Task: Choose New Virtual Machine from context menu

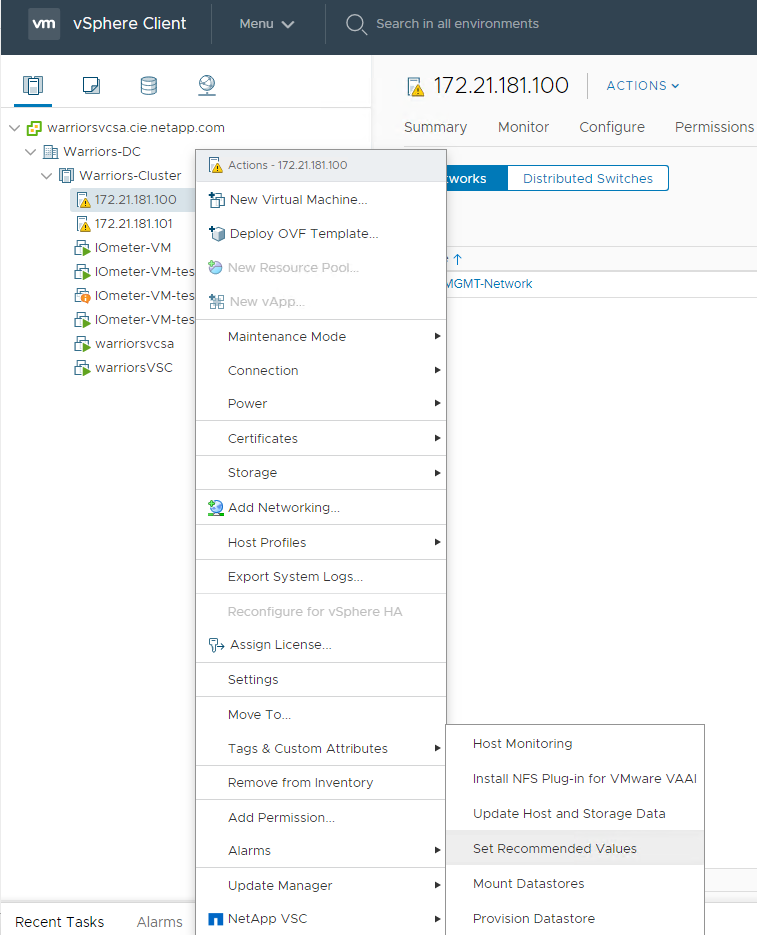Action: click(x=298, y=200)
